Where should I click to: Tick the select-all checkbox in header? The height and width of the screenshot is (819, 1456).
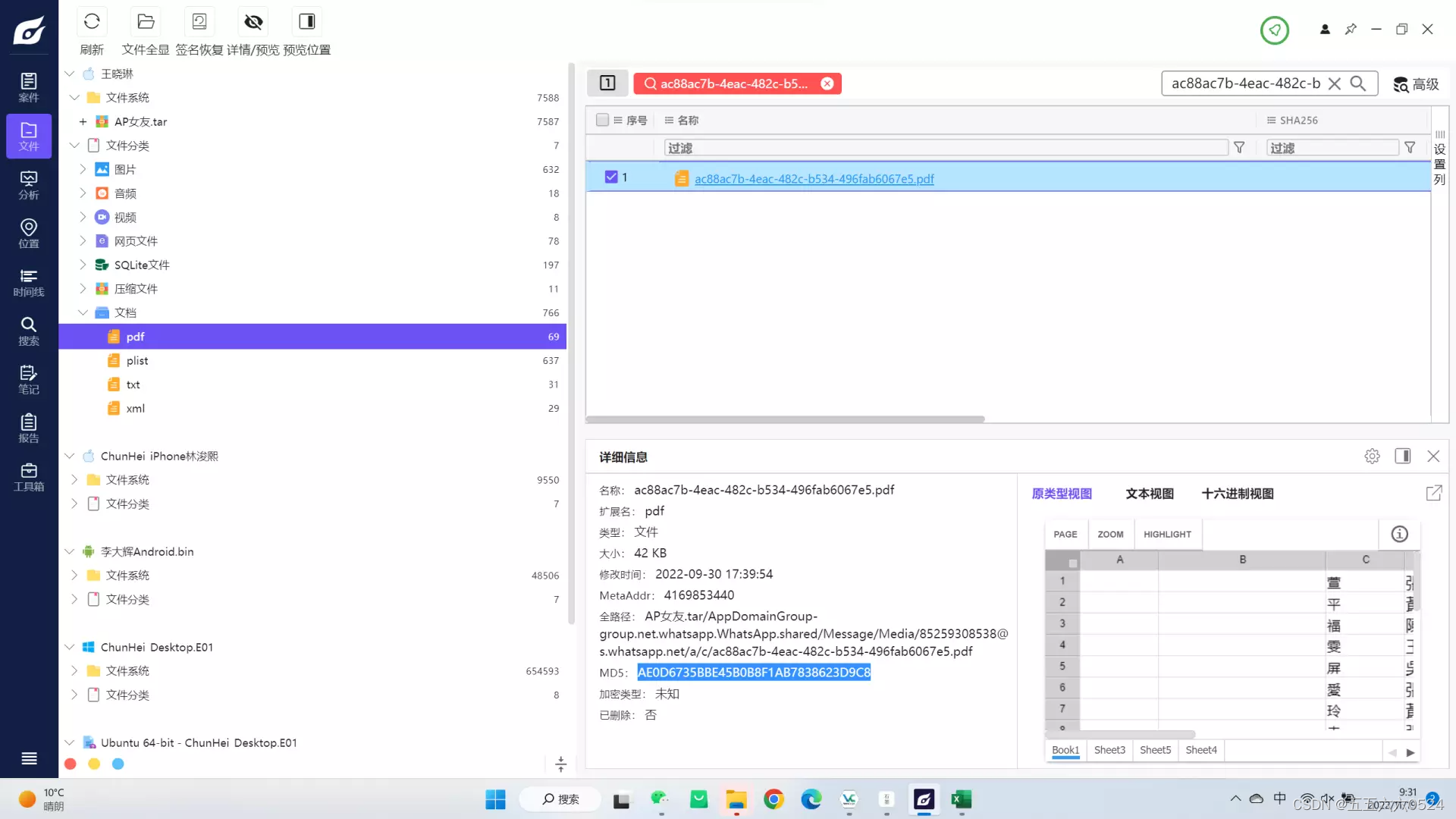point(602,120)
